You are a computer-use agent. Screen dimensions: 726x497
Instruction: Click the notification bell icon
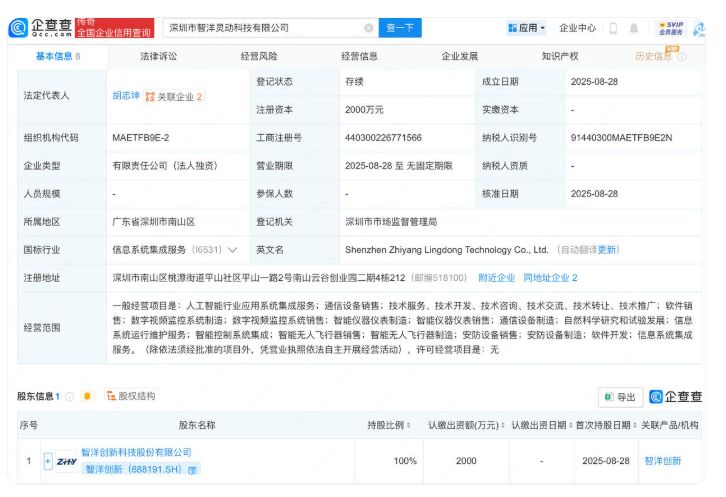click(x=634, y=28)
